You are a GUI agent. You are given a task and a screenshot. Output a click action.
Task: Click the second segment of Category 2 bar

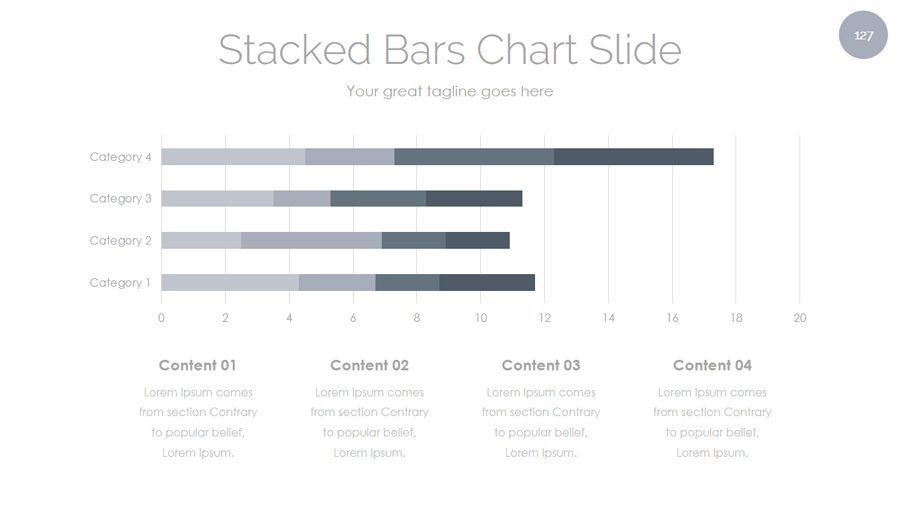pyautogui.click(x=311, y=240)
